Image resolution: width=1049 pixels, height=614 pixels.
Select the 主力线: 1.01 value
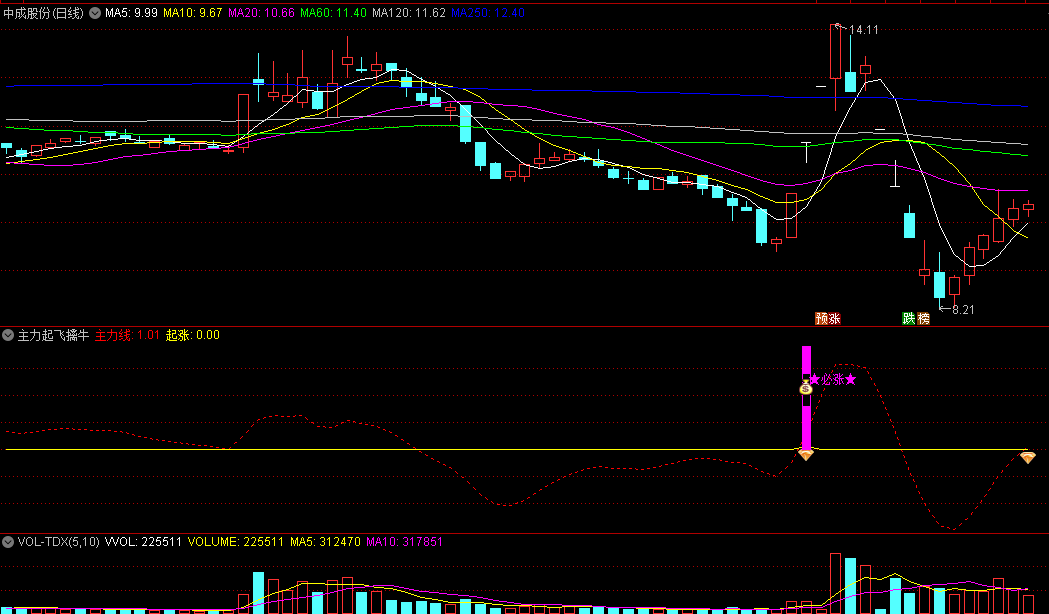tap(127, 335)
